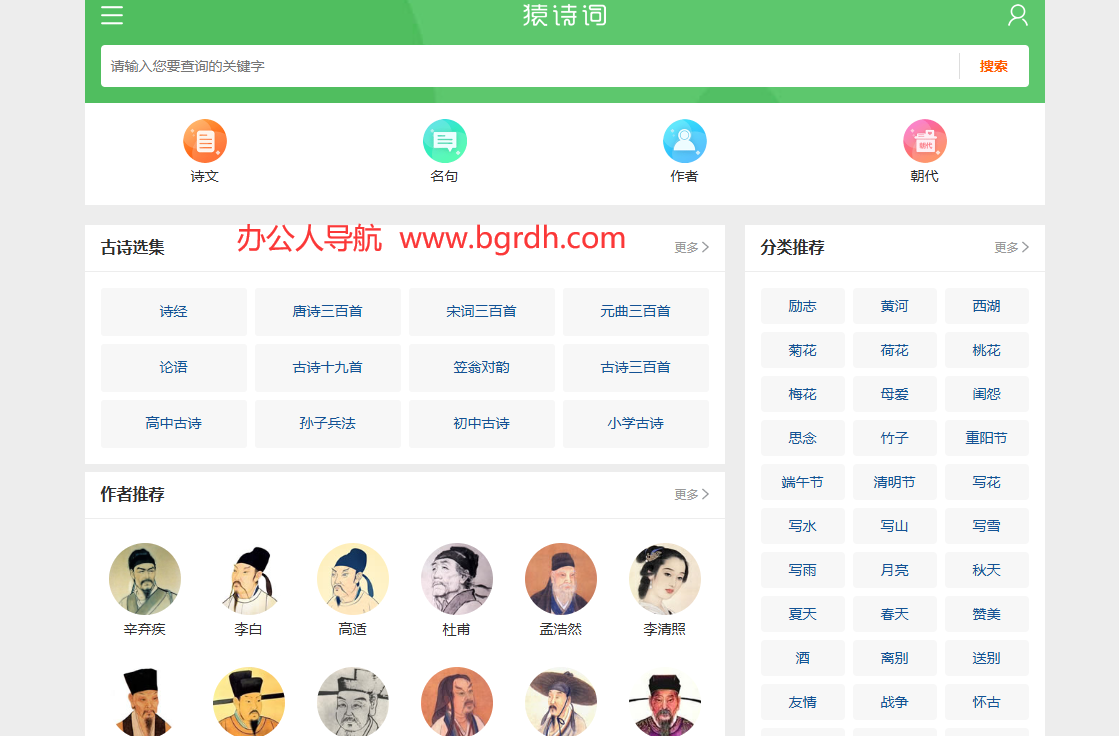Screen dimensions: 1119x736
Task: Focus the keyword search input field
Action: click(530, 66)
